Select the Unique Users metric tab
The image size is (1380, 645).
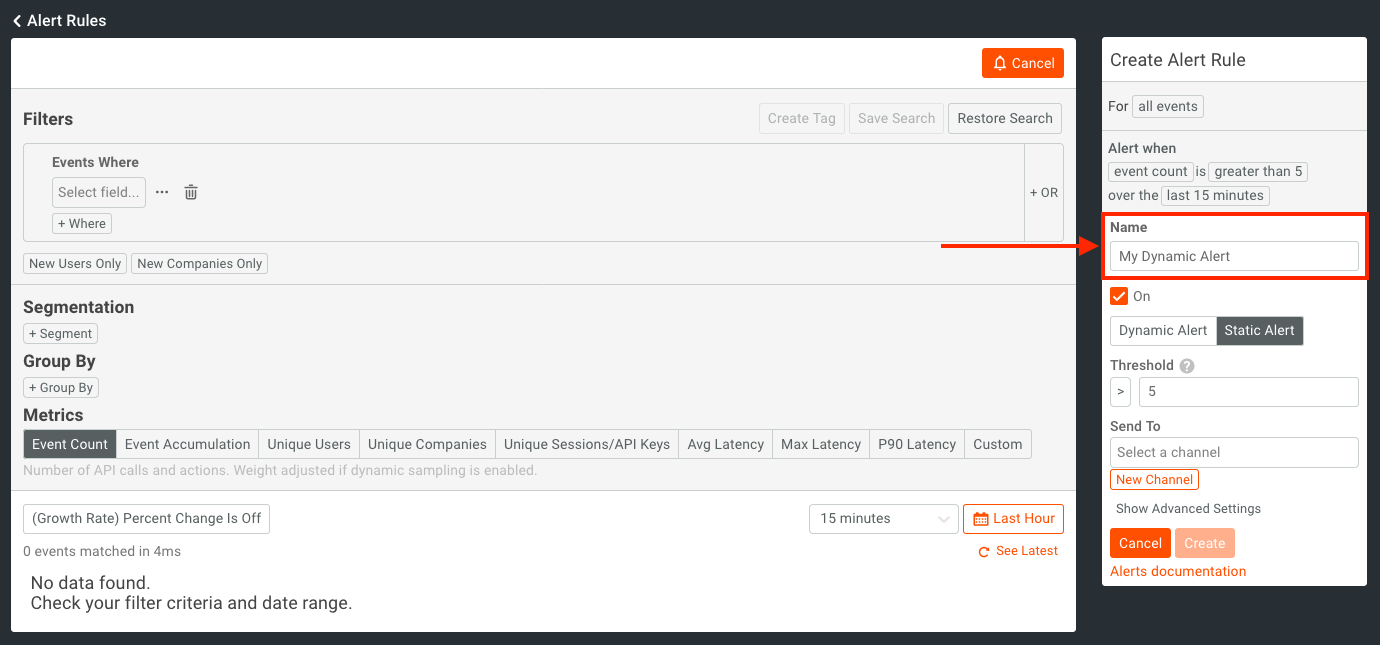(309, 445)
